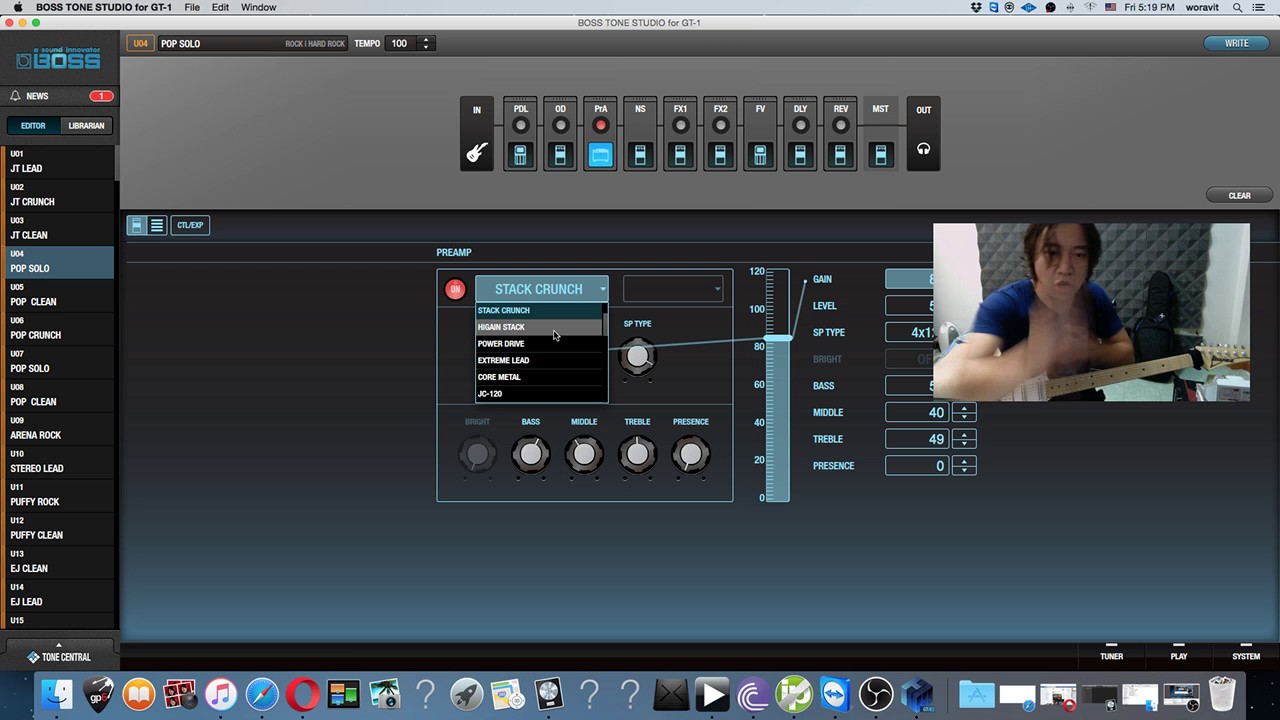Open System settings
The width and height of the screenshot is (1280, 720).
1246,656
